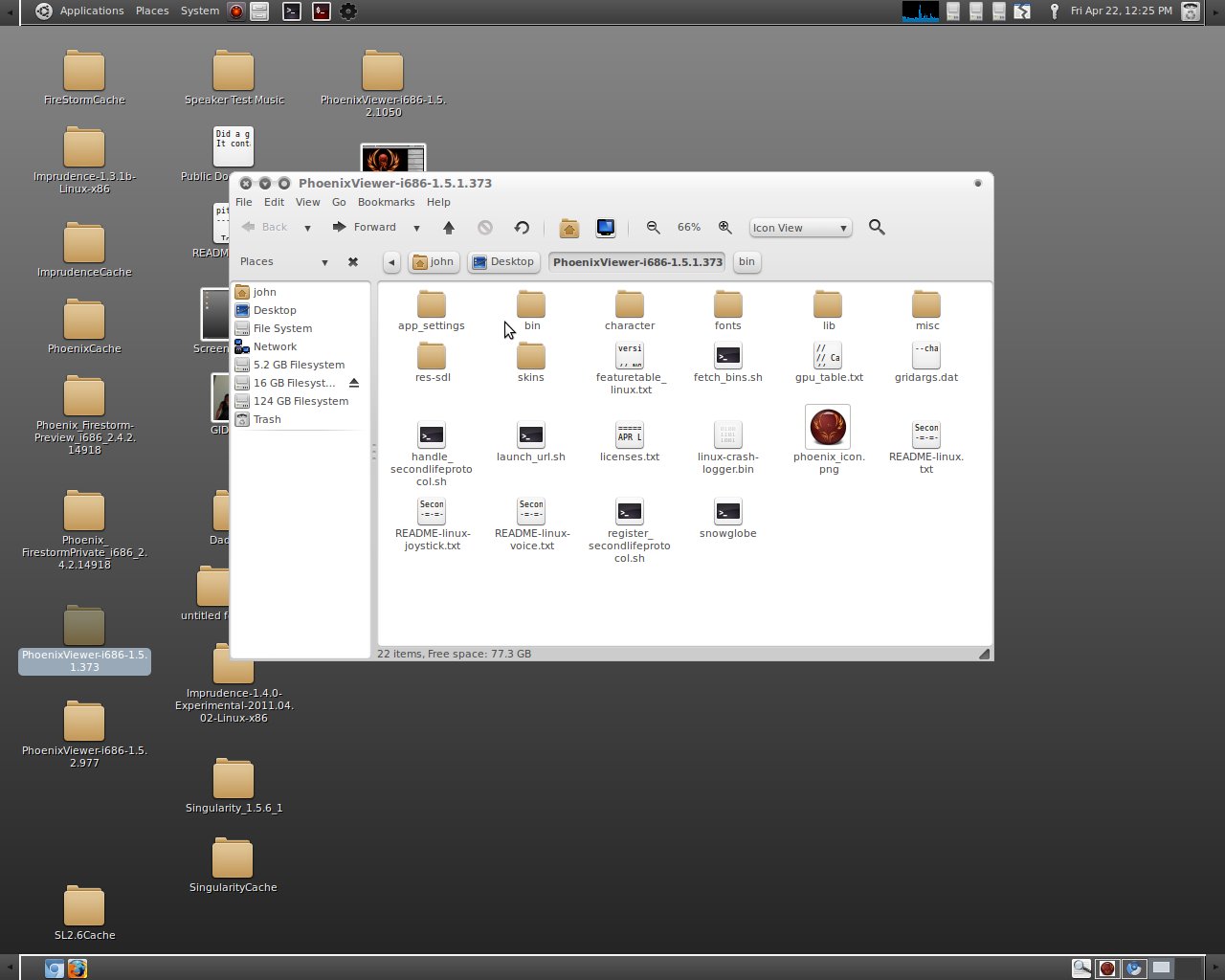Open the Go menu
1225x980 pixels.
(339, 202)
